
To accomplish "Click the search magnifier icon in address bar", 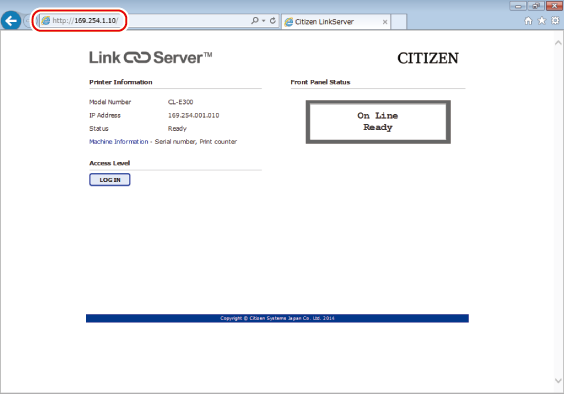I will 255,21.
